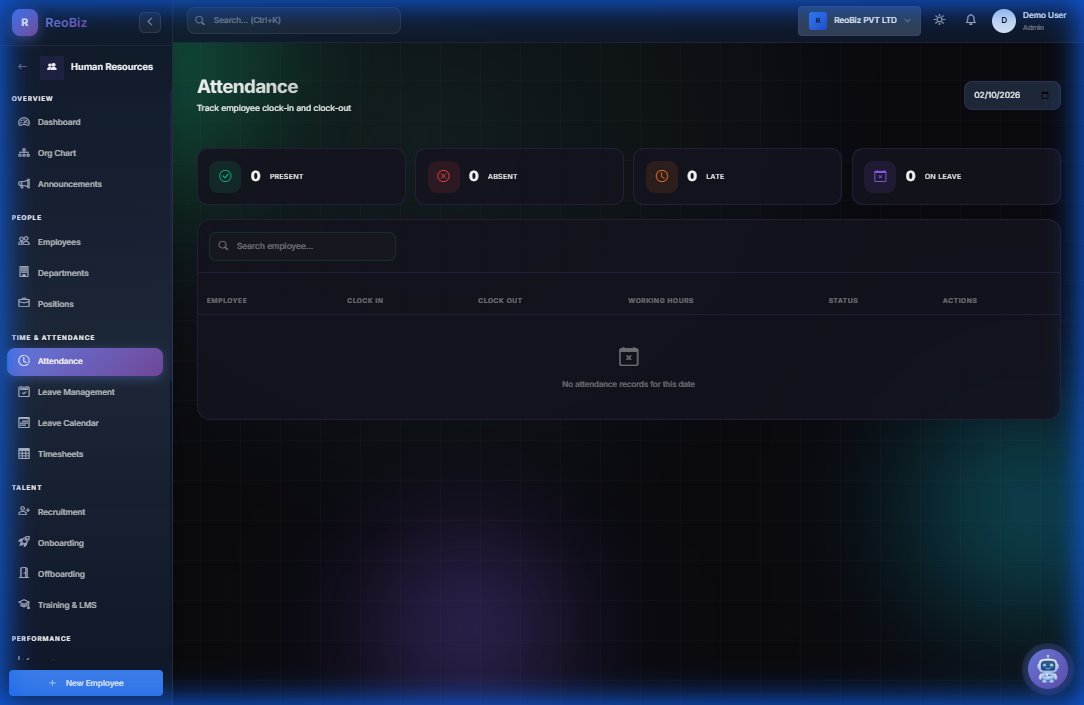
Task: Open Leave Management in the sidebar
Action: click(x=76, y=392)
